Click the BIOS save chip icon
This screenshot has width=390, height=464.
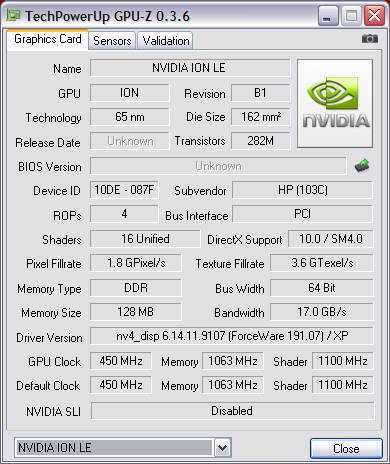362,165
